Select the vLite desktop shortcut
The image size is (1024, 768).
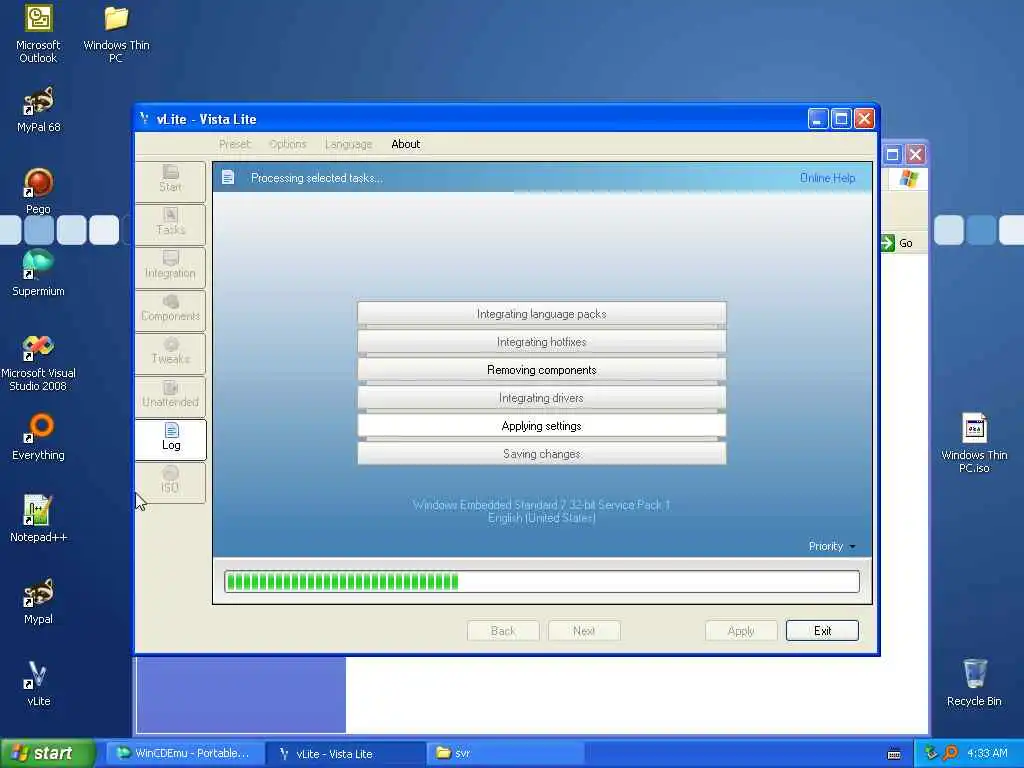point(38,684)
